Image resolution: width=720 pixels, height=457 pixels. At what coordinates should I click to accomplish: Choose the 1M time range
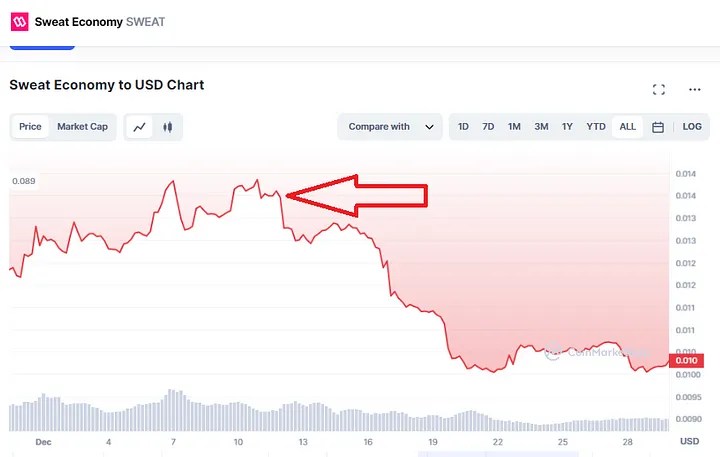514,127
